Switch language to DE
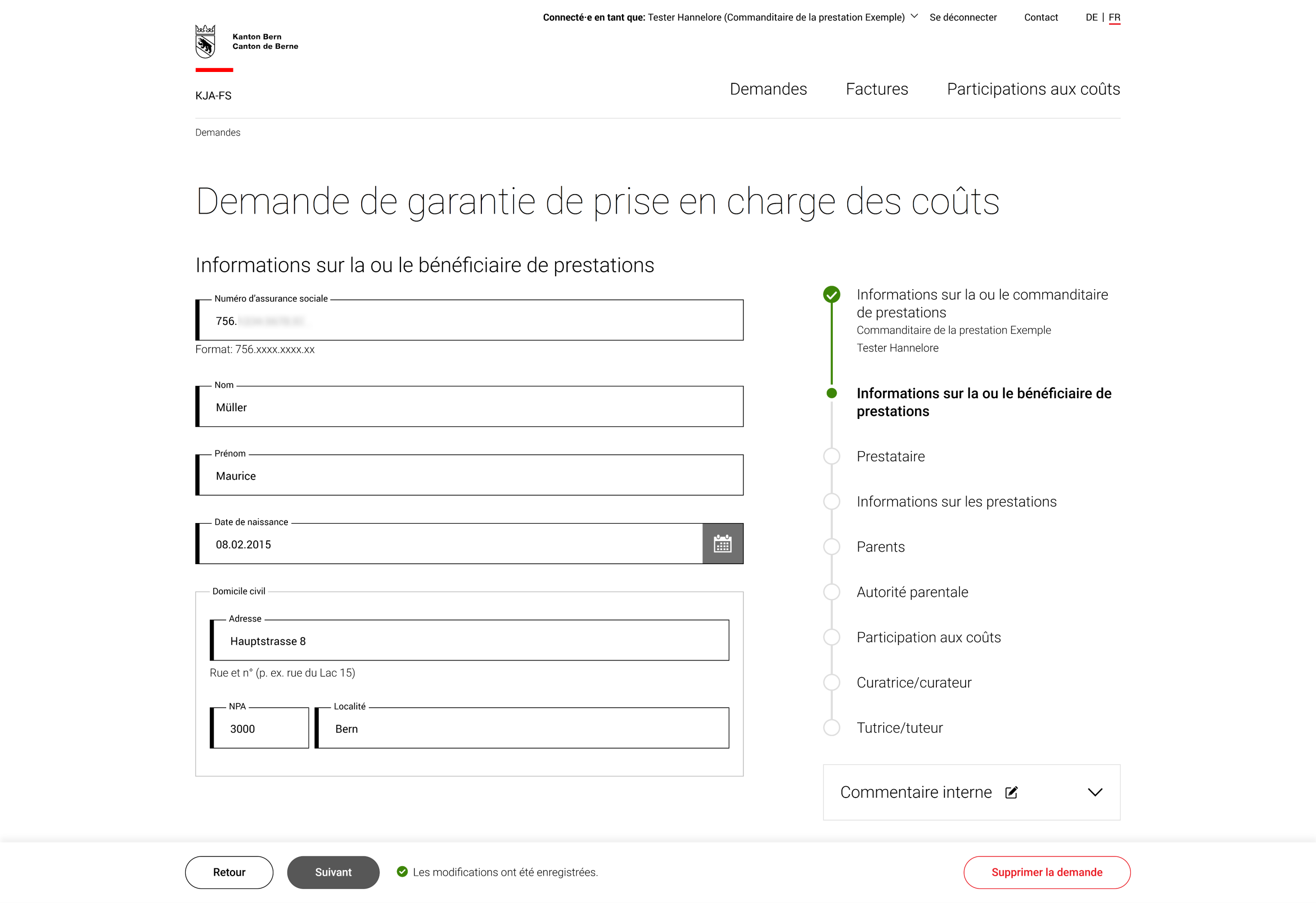The image size is (1316, 903). pyautogui.click(x=1091, y=18)
